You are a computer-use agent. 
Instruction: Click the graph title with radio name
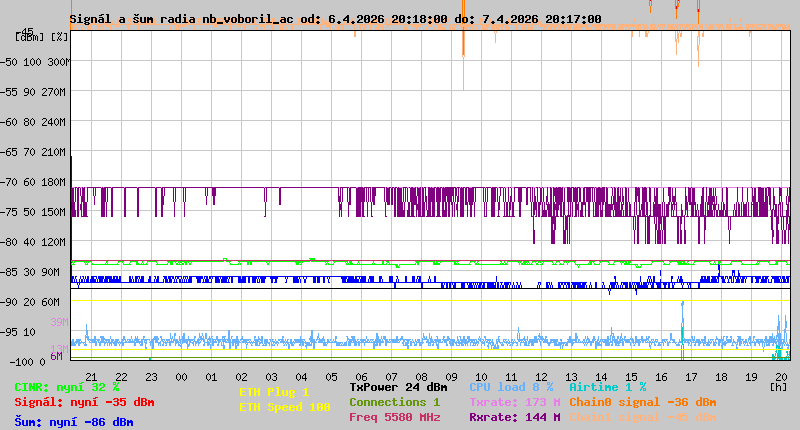335,19
